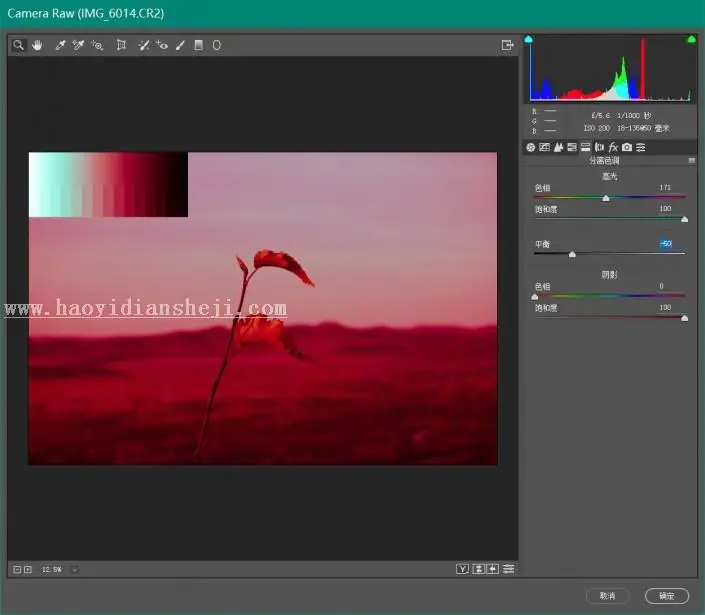Click the 取消 cancel button
The height and width of the screenshot is (615, 705).
pyautogui.click(x=607, y=596)
